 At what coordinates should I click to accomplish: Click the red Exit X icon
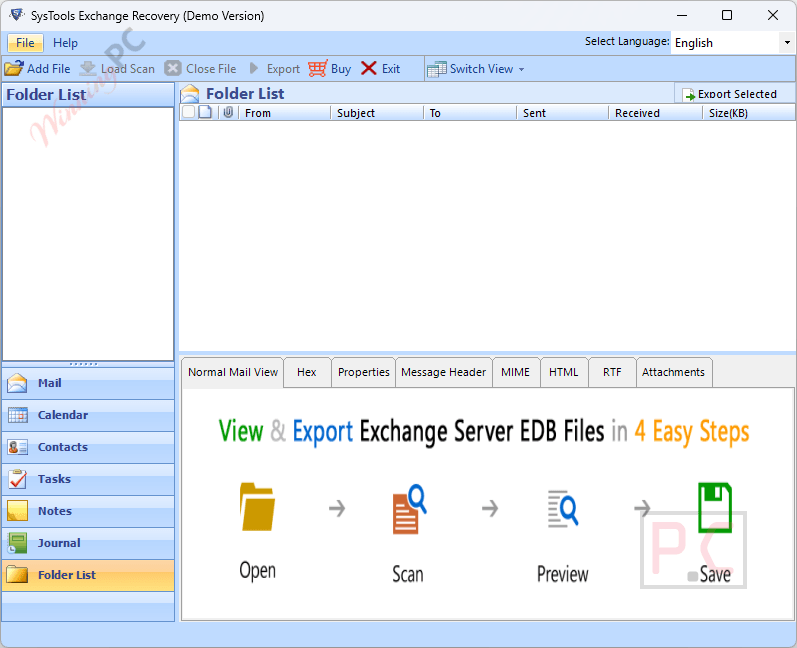coord(369,68)
